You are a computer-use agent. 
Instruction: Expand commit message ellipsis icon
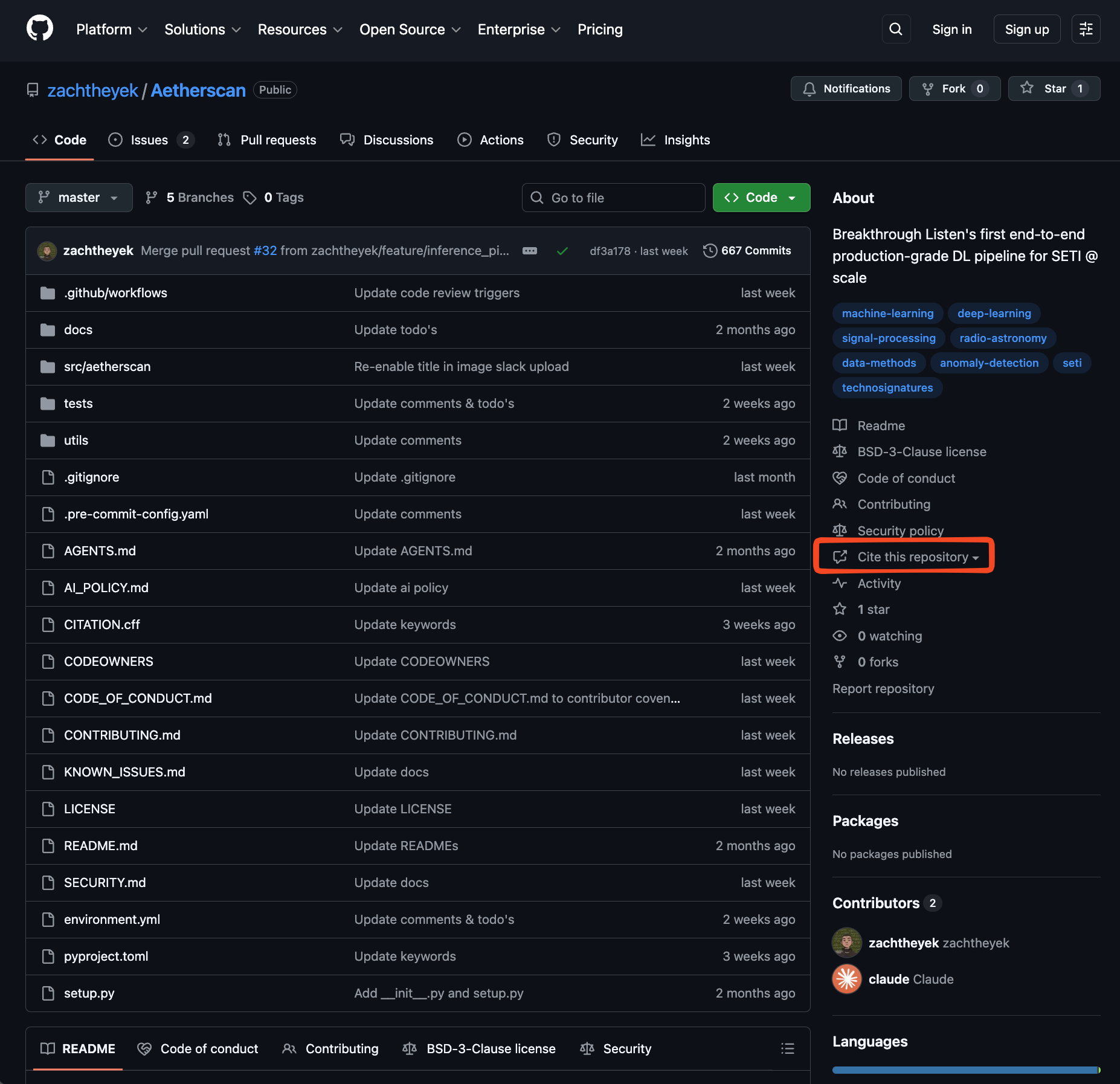point(530,251)
